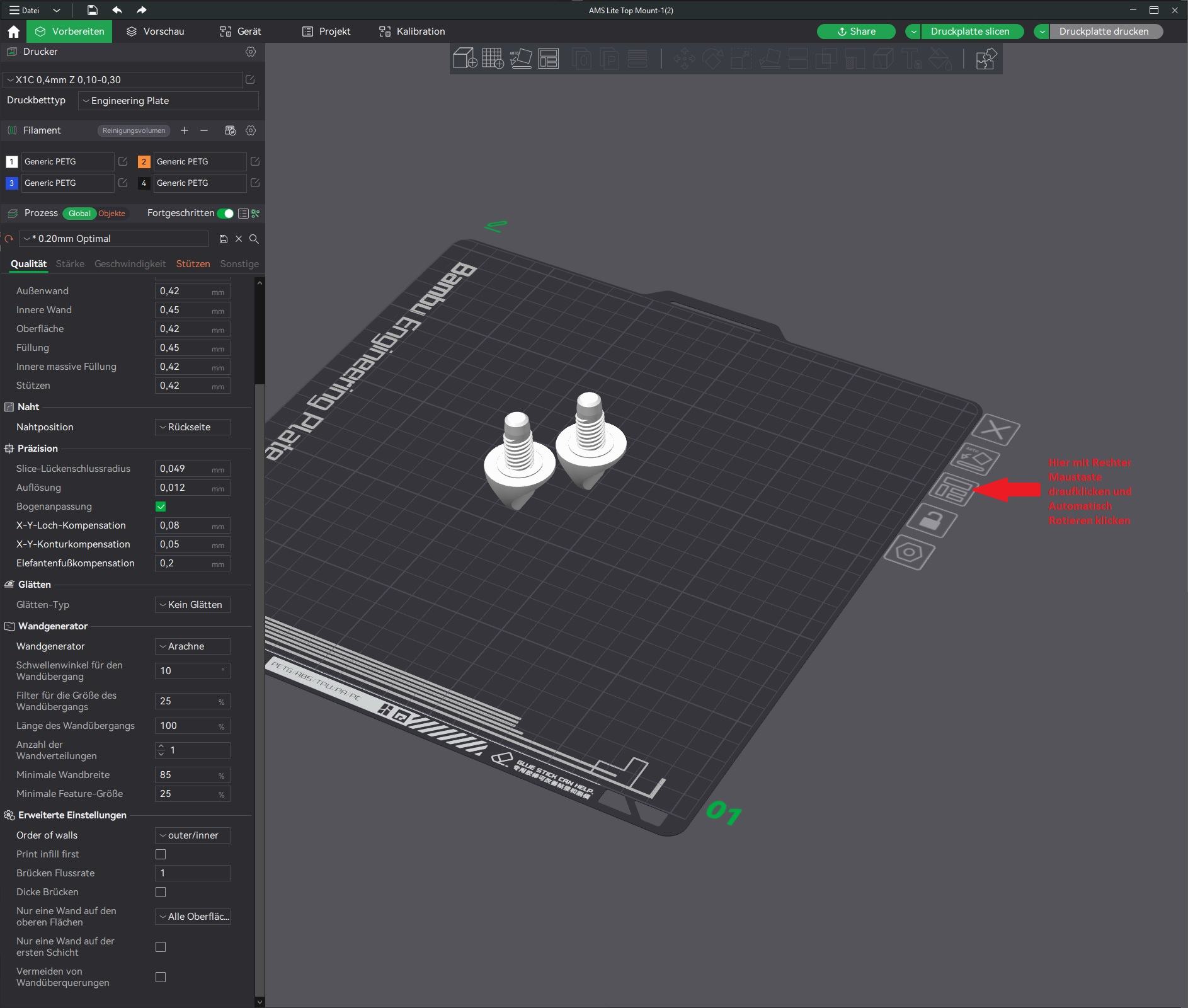Edit the X1C printer preset

pos(250,79)
